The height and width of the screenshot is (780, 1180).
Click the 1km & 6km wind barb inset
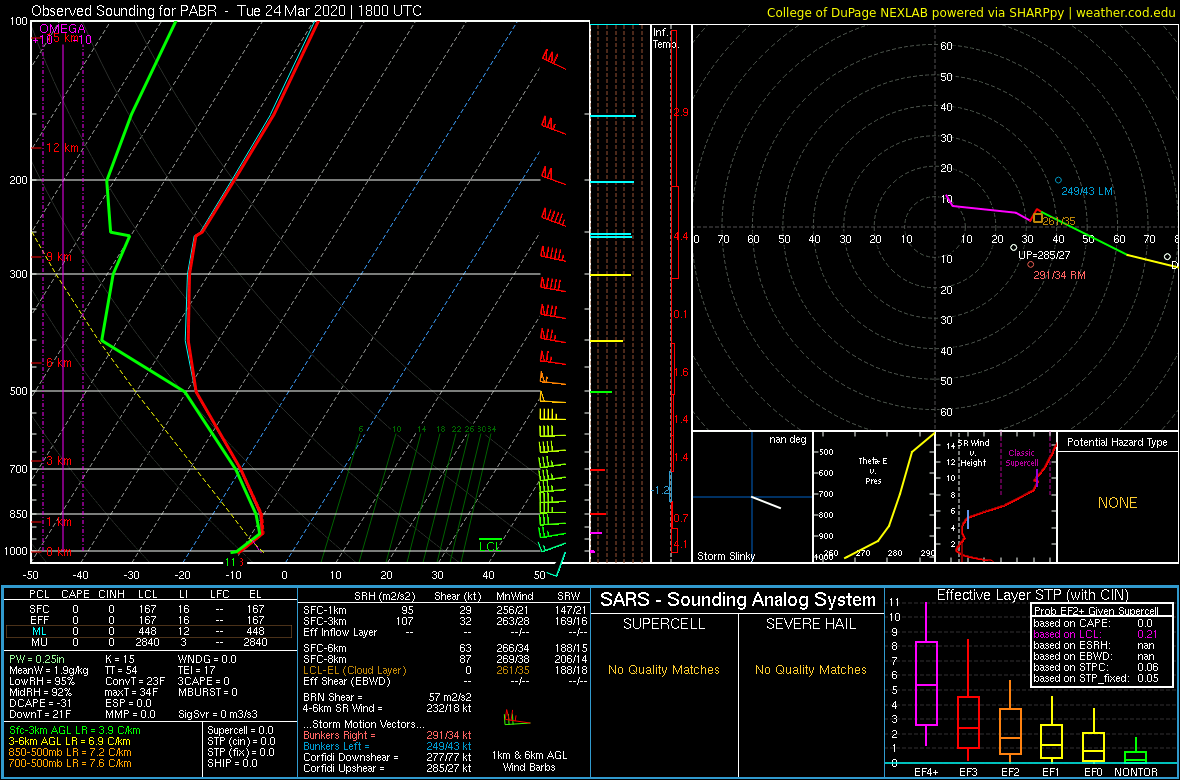pos(517,719)
